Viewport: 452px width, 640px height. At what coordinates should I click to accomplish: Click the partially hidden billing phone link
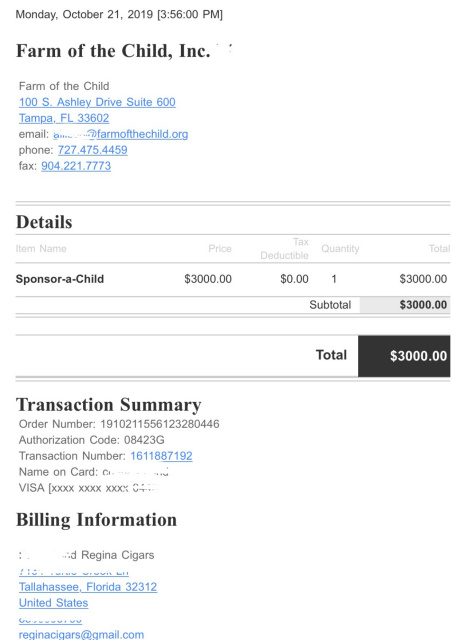pos(50,620)
